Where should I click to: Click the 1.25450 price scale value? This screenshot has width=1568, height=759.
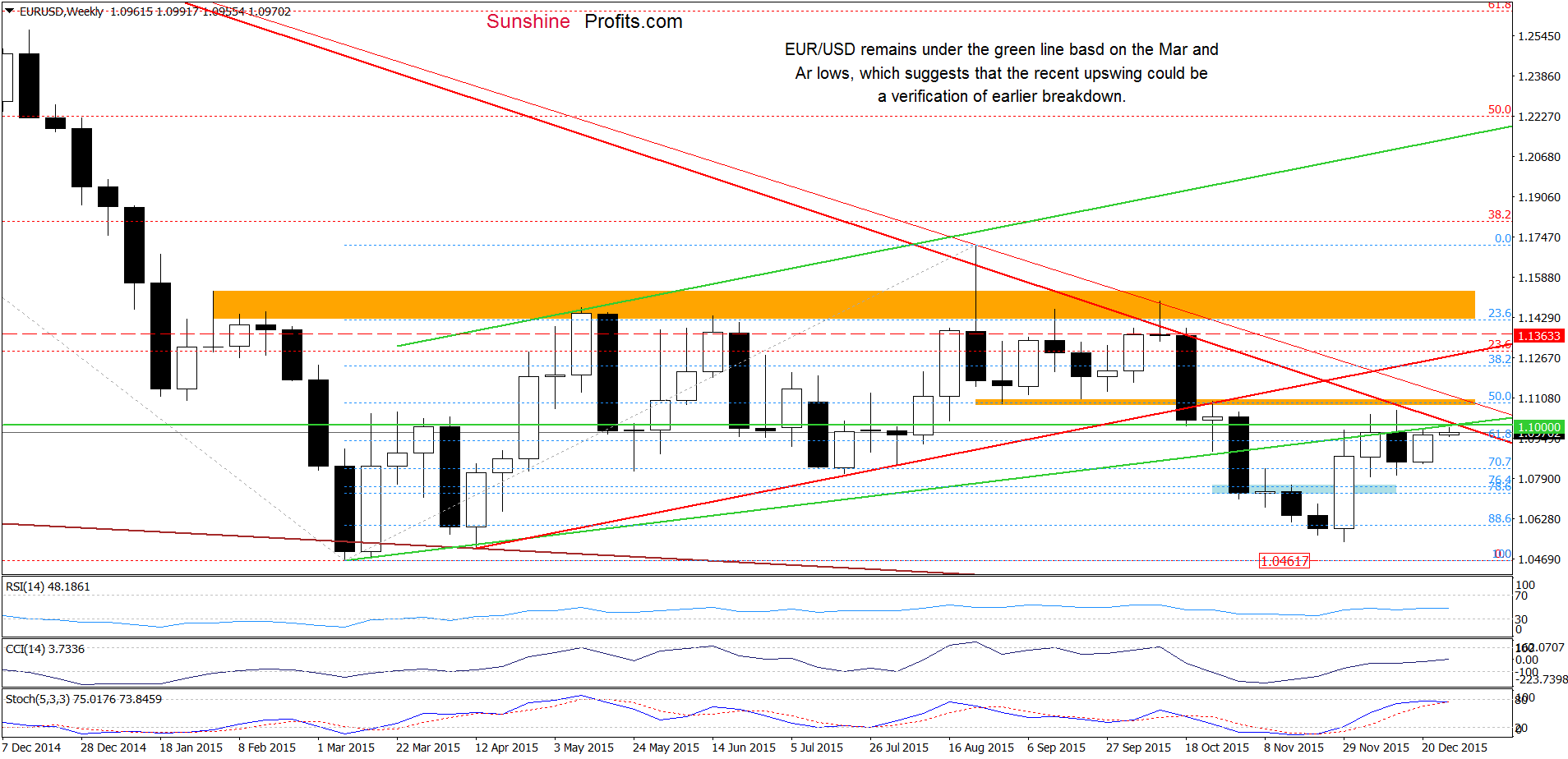(x=1539, y=36)
